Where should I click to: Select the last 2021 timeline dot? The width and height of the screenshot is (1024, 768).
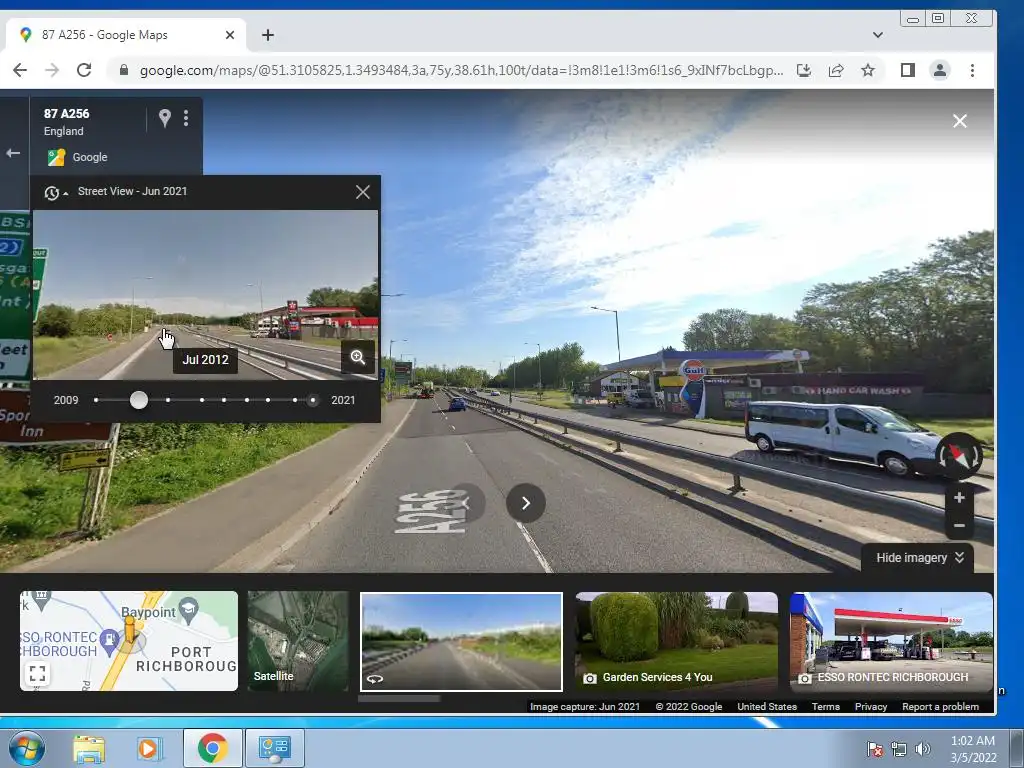pos(313,400)
